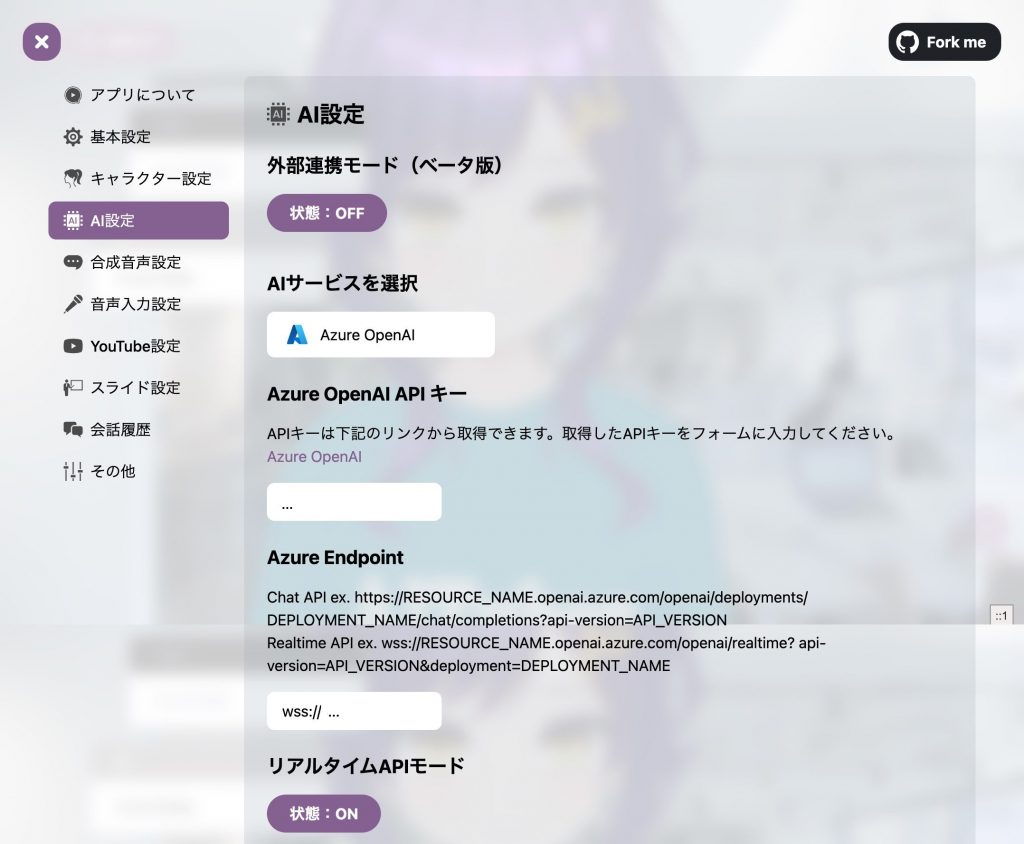Click the AI設定 heading text
The height and width of the screenshot is (844, 1024).
point(330,114)
